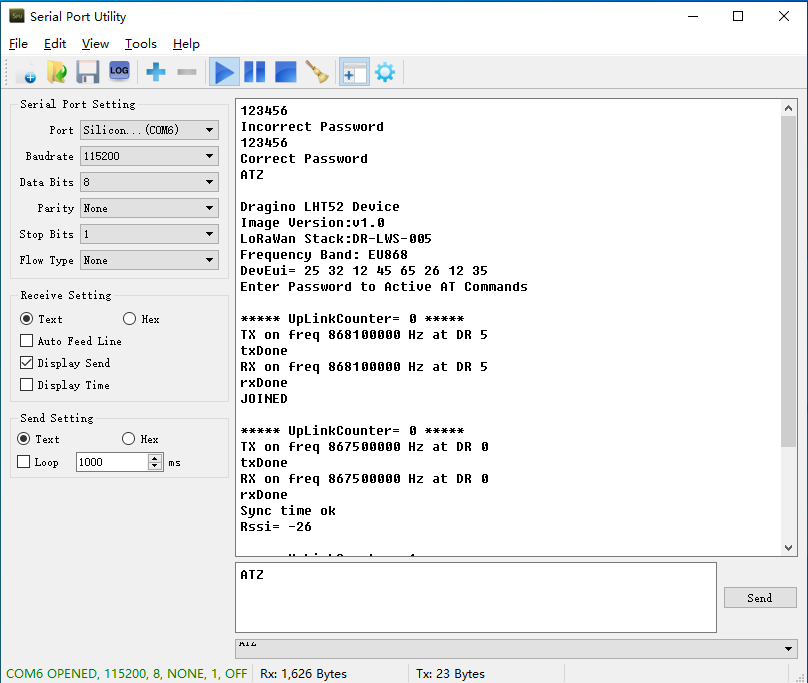Toggle the add window panel icon
This screenshot has width=808, height=683.
tap(354, 72)
